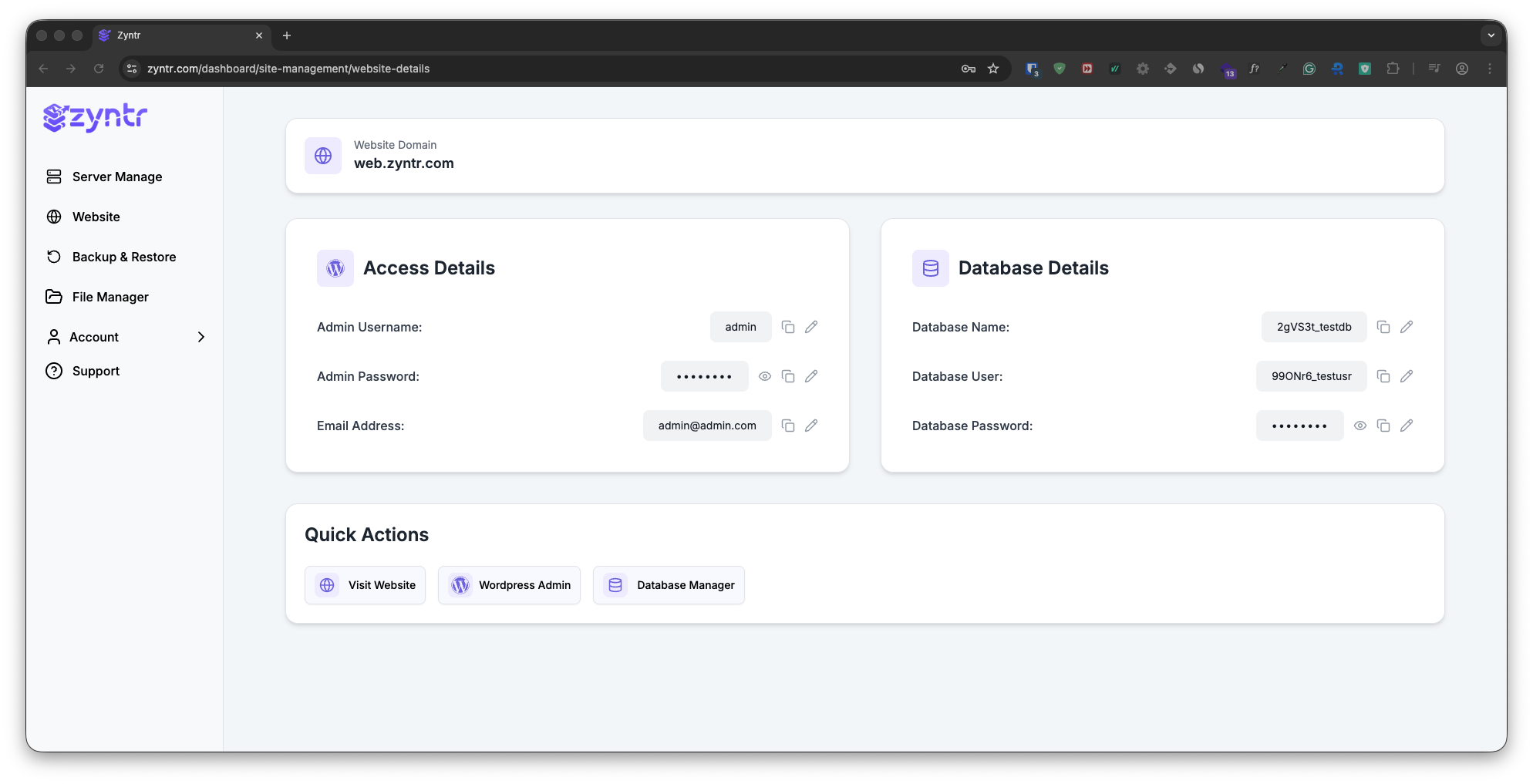Copy the Admin Password
This screenshot has height=784, width=1533.
788,376
